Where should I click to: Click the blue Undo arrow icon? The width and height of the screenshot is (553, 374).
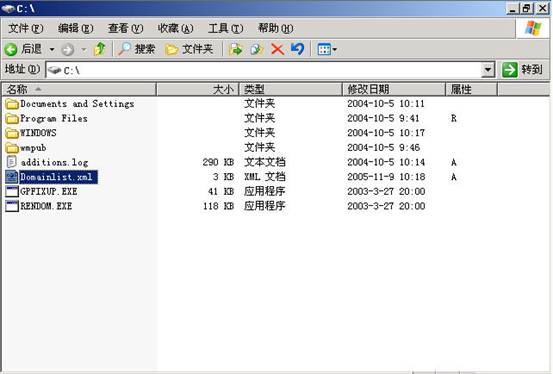(x=298, y=49)
